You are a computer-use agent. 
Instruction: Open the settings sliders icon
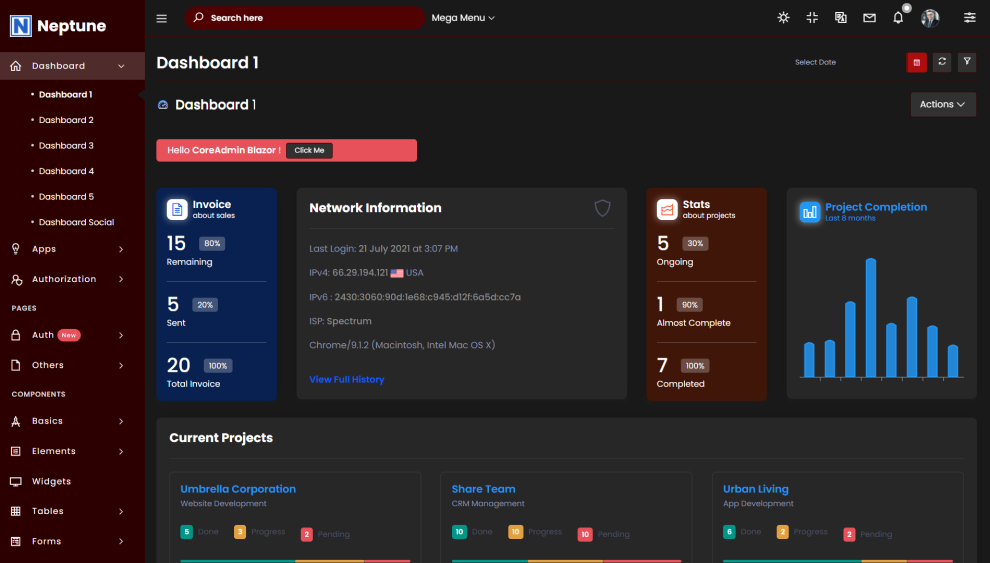click(x=969, y=18)
